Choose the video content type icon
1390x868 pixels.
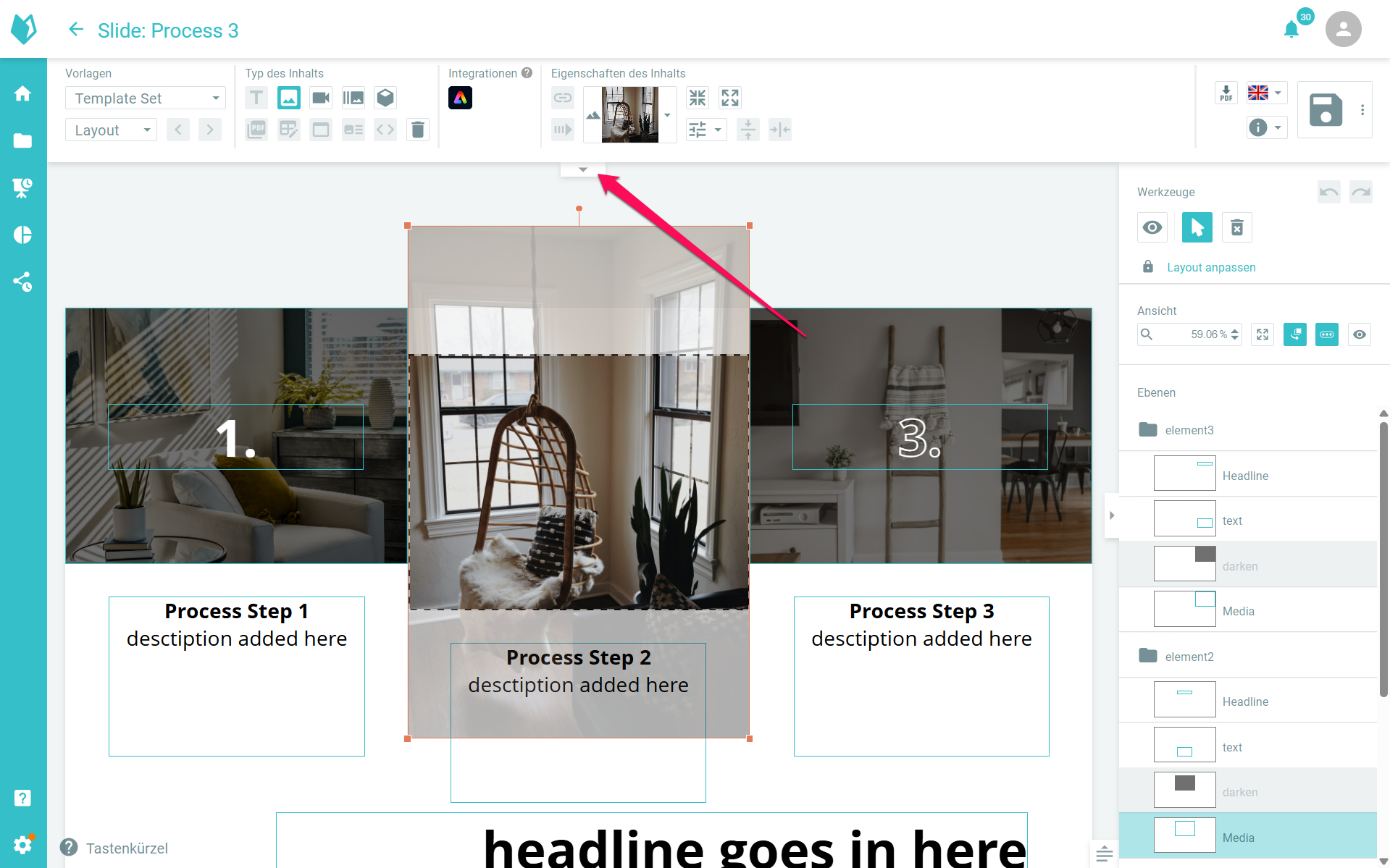(x=320, y=98)
